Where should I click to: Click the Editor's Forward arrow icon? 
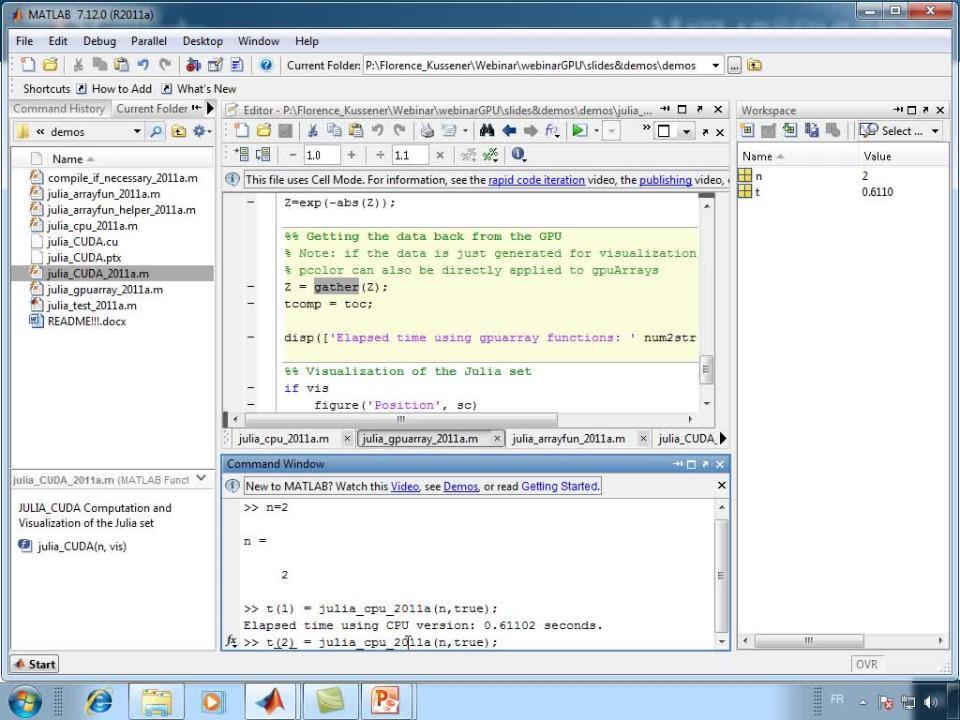[531, 130]
